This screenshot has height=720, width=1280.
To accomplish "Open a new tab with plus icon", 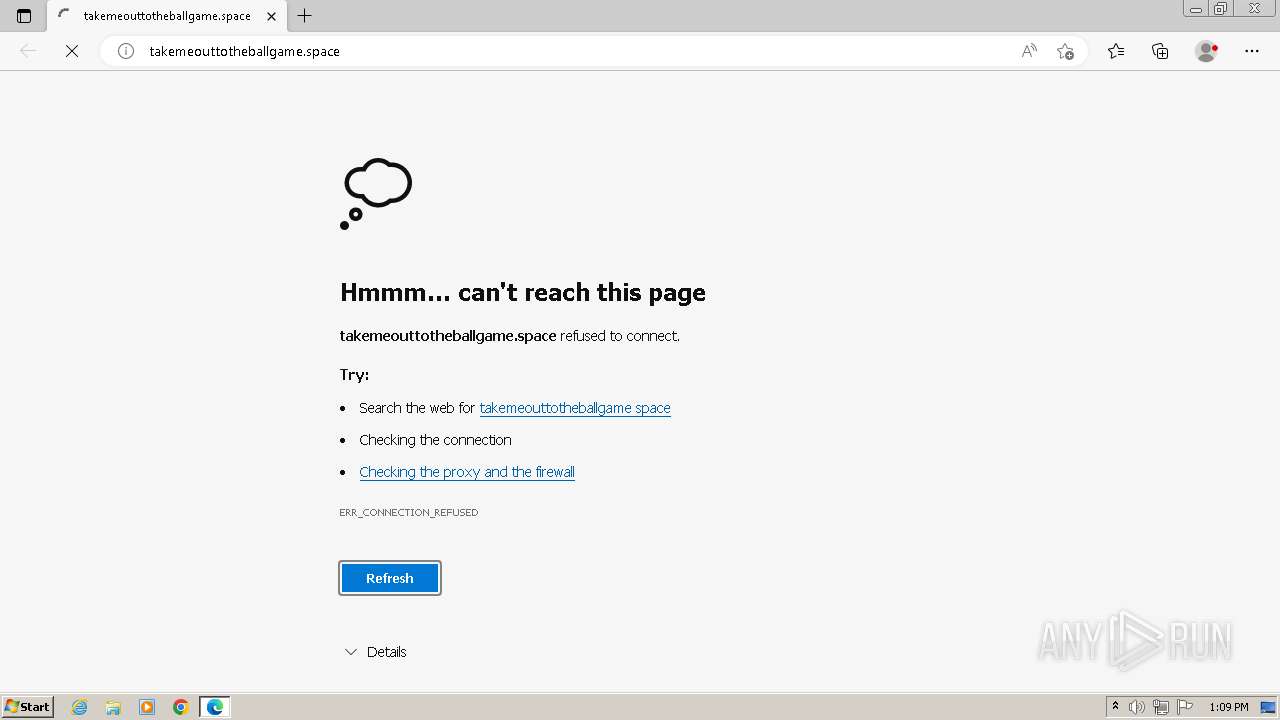I will (x=305, y=16).
